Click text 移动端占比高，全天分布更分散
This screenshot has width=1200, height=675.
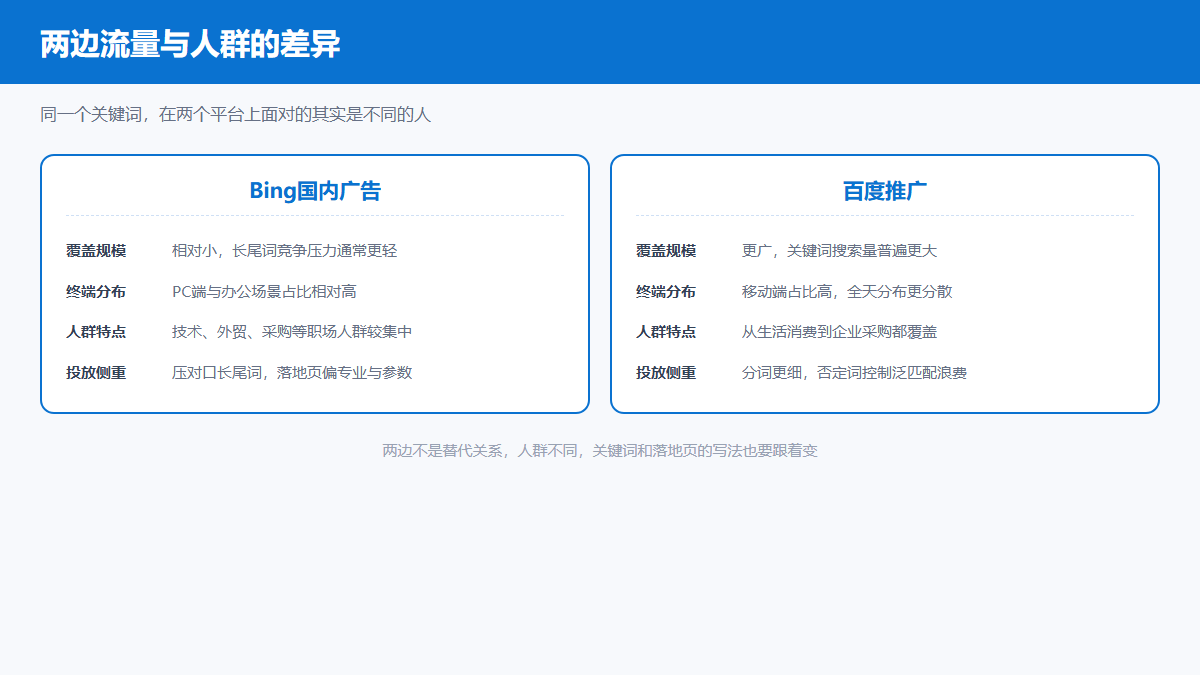(x=847, y=292)
